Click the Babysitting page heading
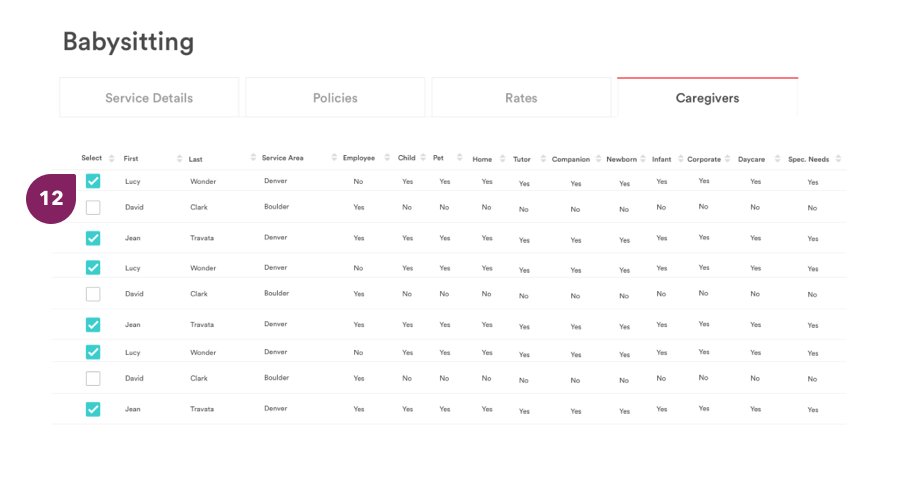The image size is (900, 484). click(x=129, y=42)
